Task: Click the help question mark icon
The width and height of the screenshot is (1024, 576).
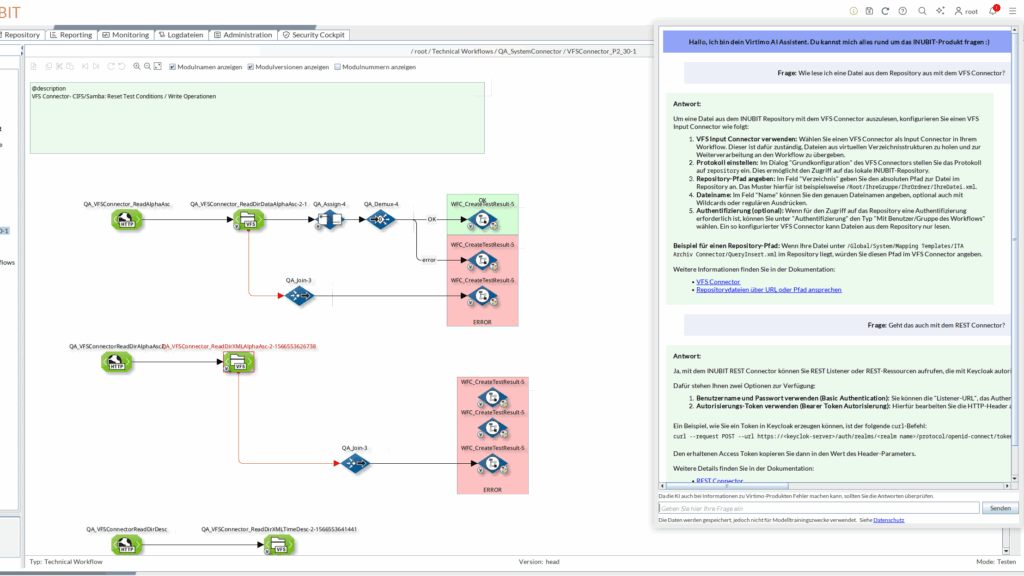Action: click(x=904, y=11)
